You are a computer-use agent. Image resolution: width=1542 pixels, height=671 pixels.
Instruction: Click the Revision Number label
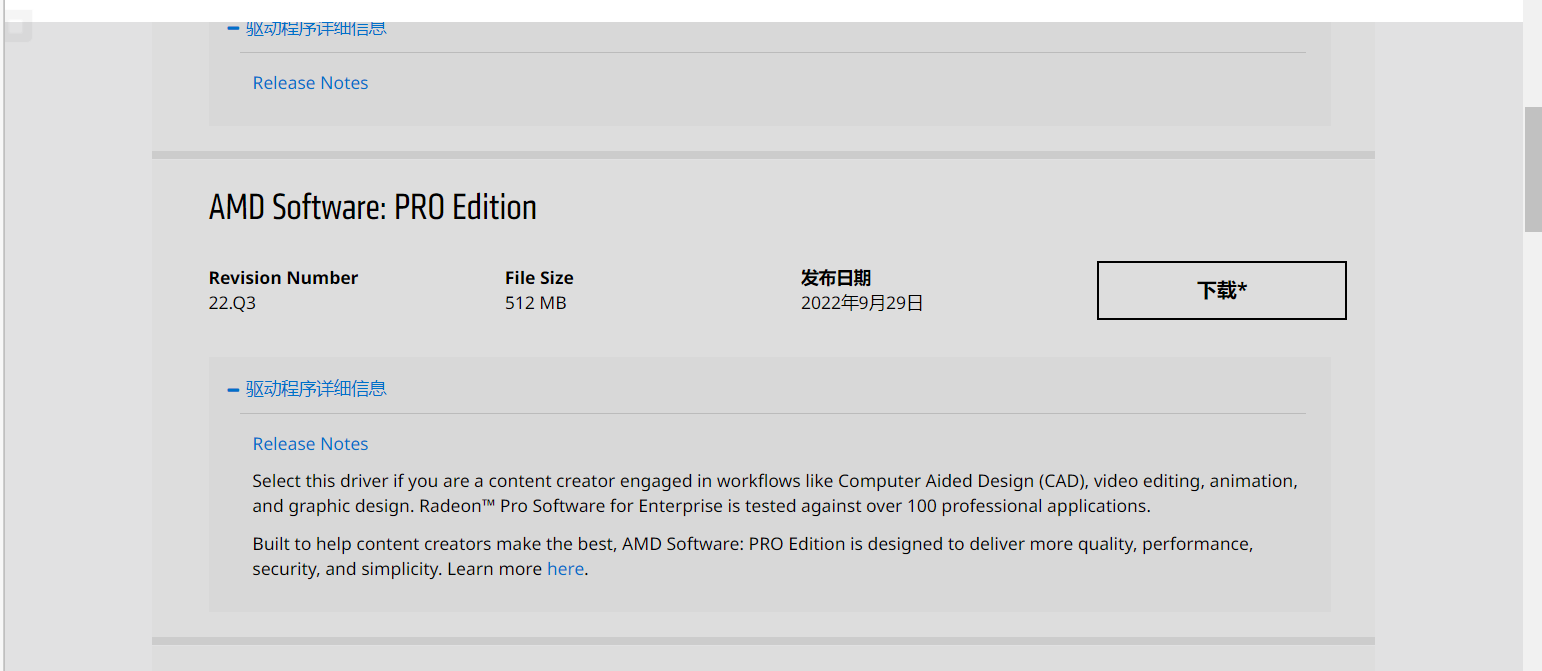tap(283, 278)
